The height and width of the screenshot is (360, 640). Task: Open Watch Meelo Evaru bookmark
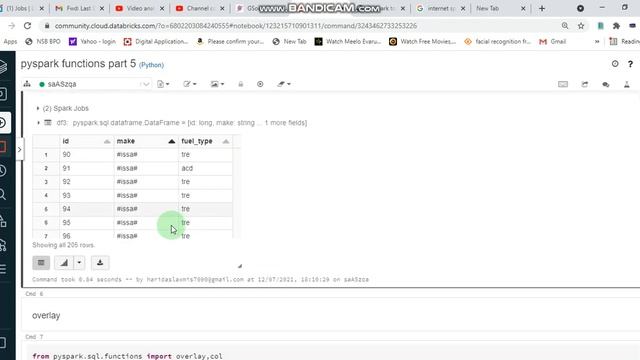(347, 42)
